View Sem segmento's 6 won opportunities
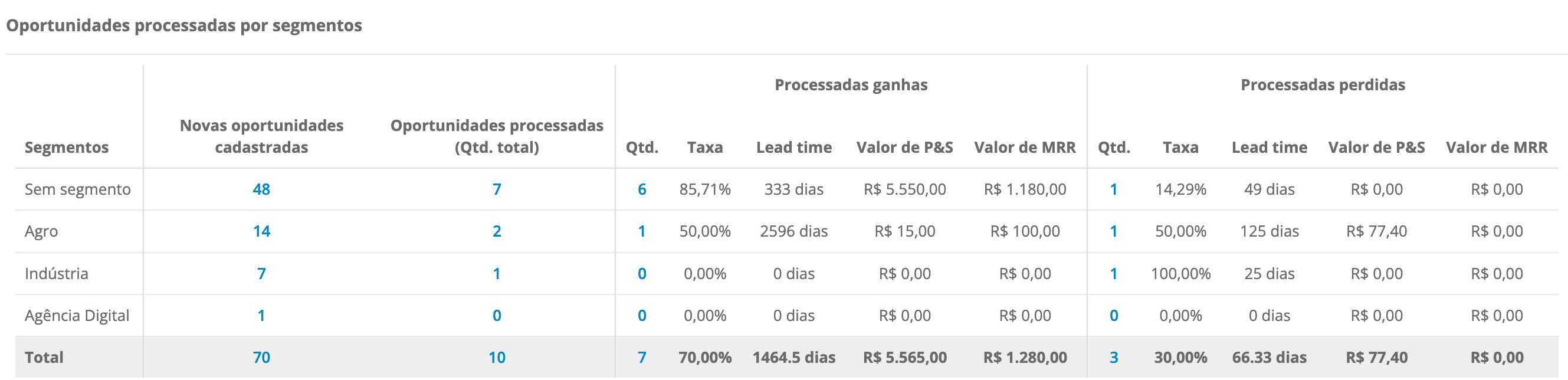Viewport: 1568px width, 380px height. (x=642, y=189)
